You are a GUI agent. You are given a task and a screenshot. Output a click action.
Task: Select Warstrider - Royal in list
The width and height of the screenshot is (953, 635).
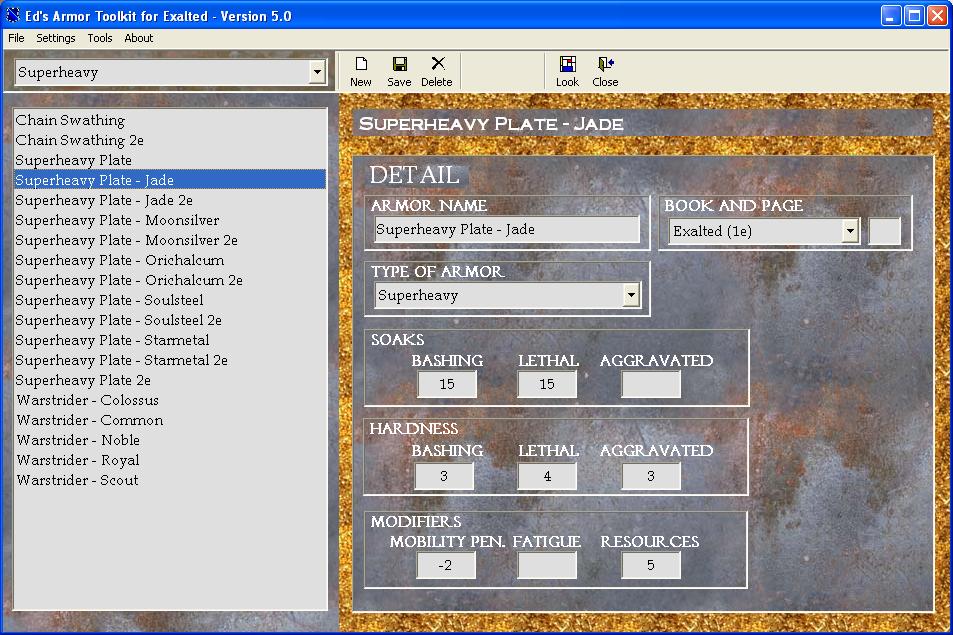point(170,461)
